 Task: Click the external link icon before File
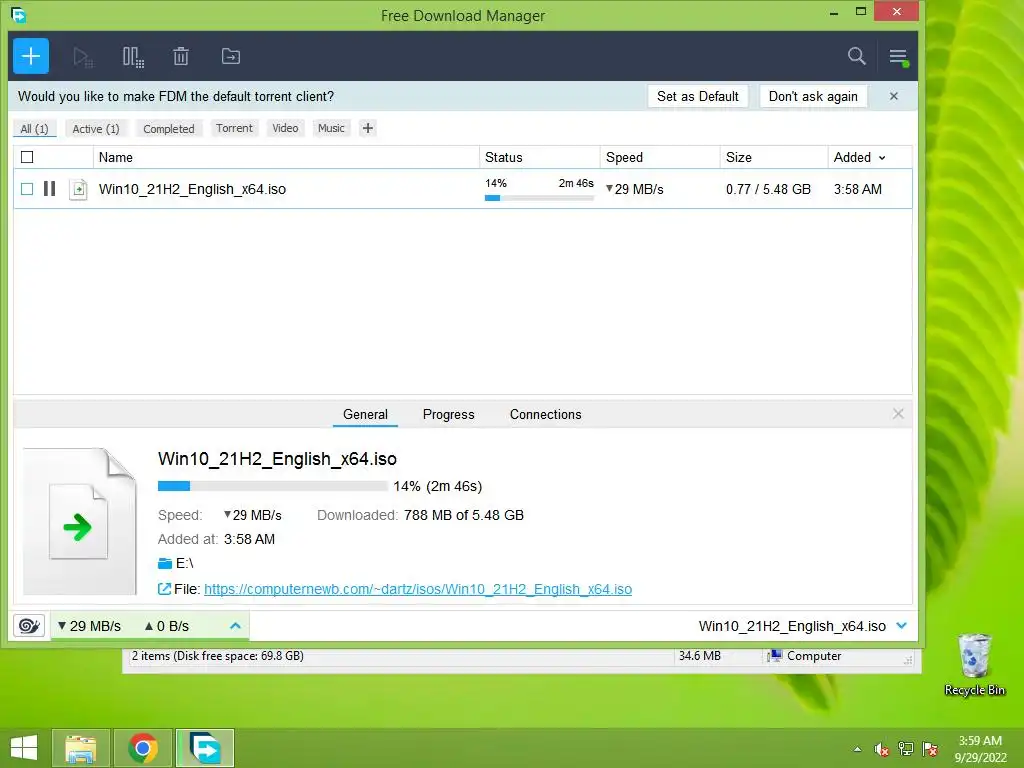point(165,589)
